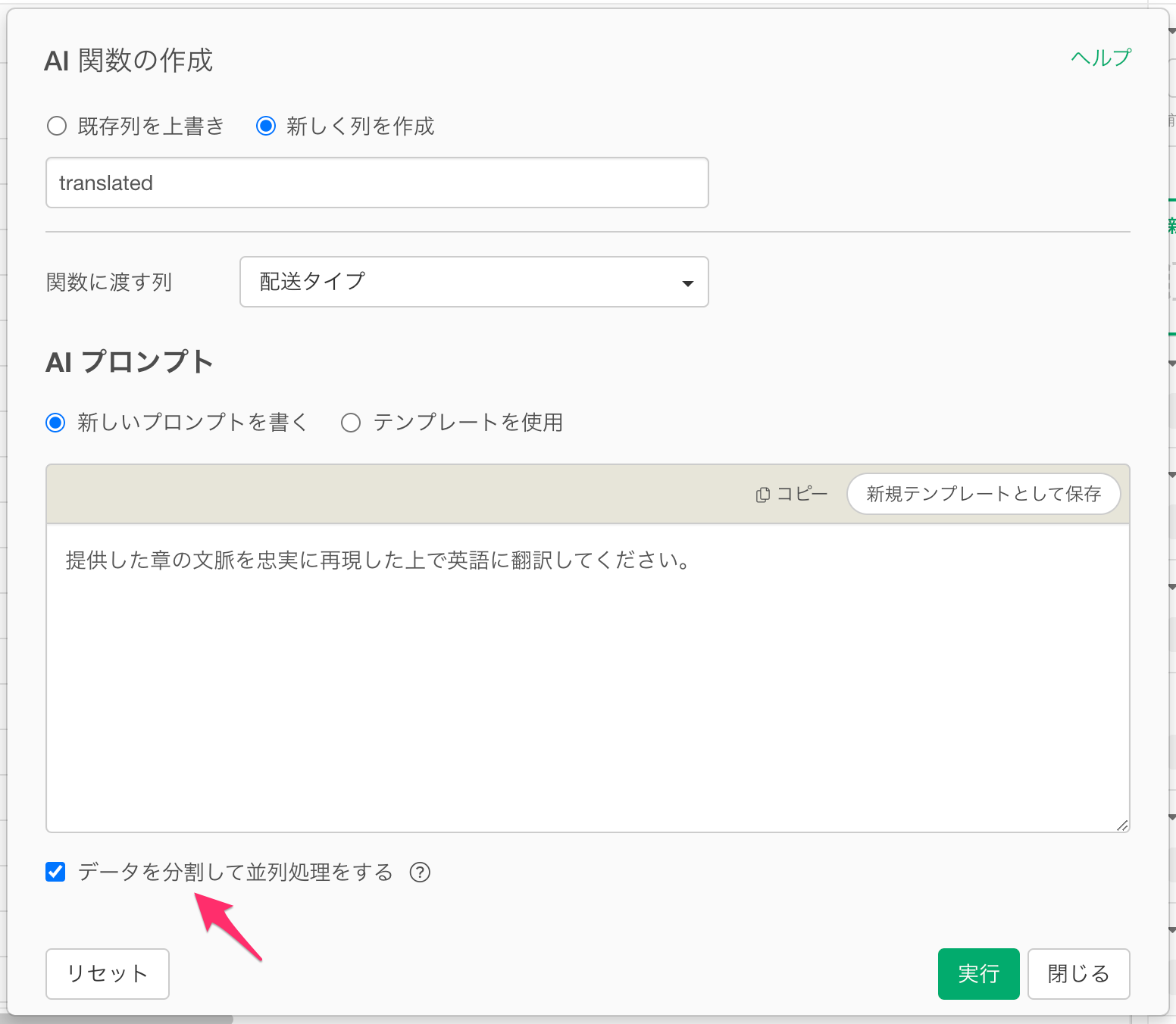1176x1024 pixels.
Task: Open the 配送タイプ column dropdown
Action: click(474, 282)
